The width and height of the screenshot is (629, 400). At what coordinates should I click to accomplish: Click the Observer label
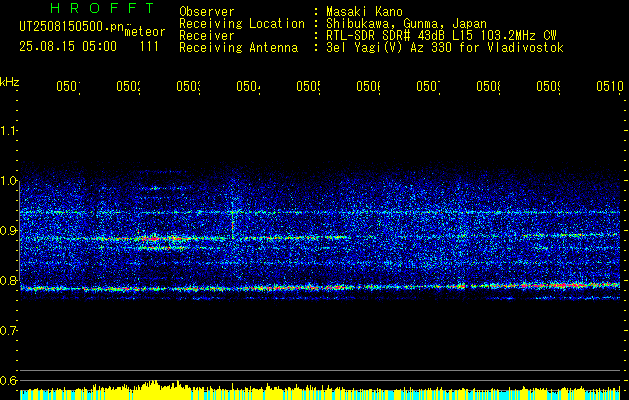(207, 12)
